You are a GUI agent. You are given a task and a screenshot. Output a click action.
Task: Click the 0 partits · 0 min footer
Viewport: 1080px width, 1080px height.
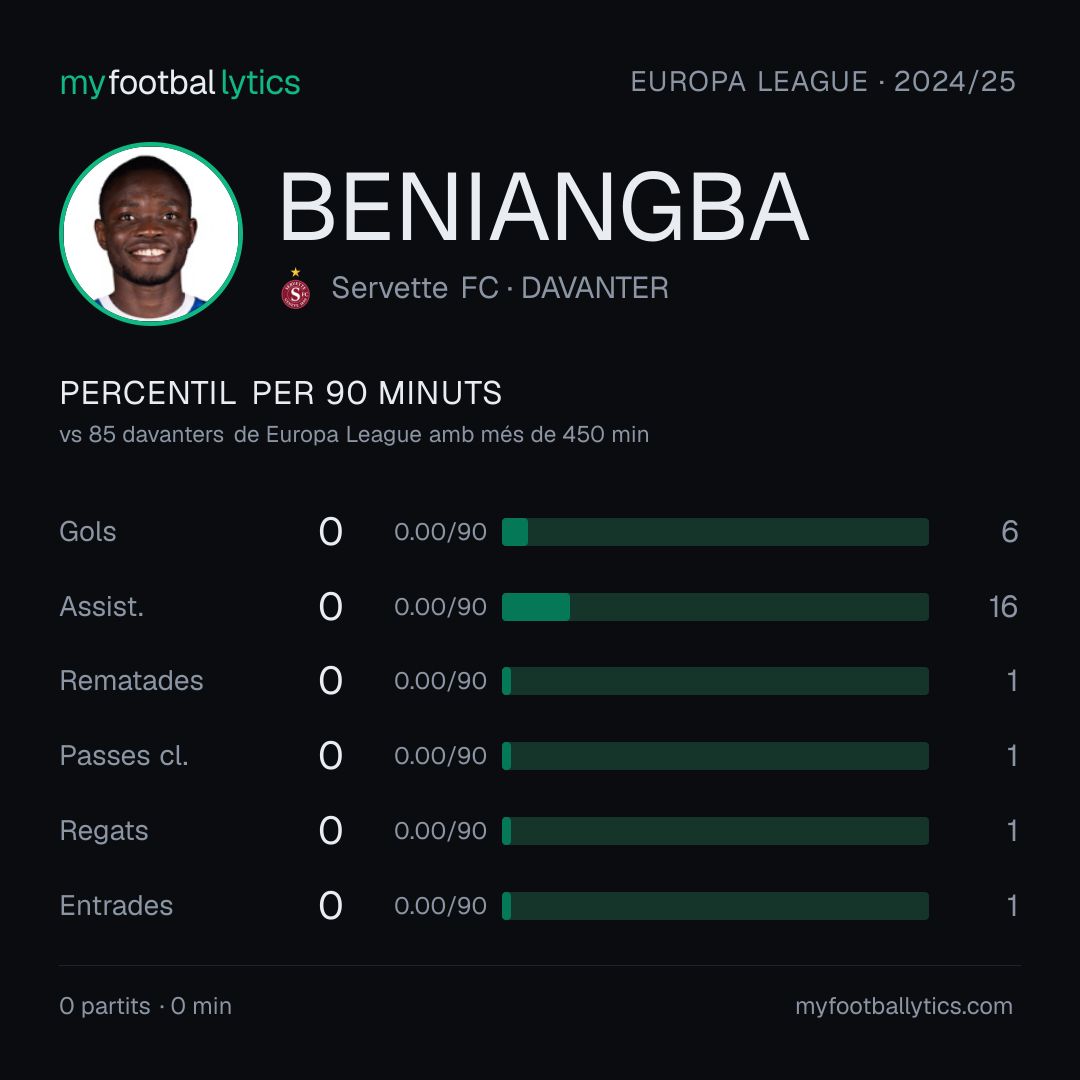146,1006
